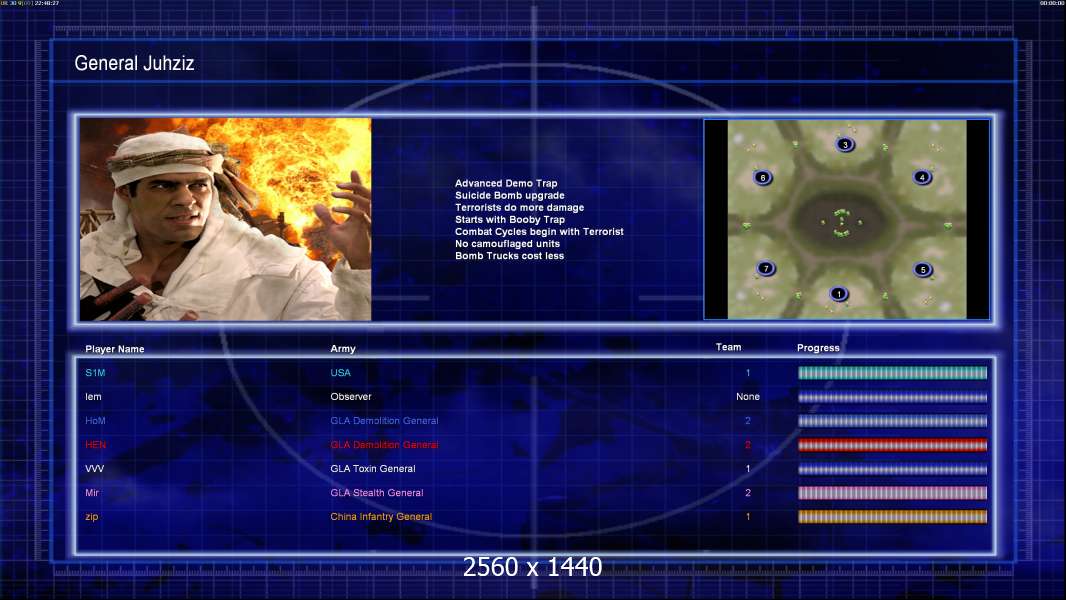Select player name HoM
The height and width of the screenshot is (600, 1066).
[95, 421]
